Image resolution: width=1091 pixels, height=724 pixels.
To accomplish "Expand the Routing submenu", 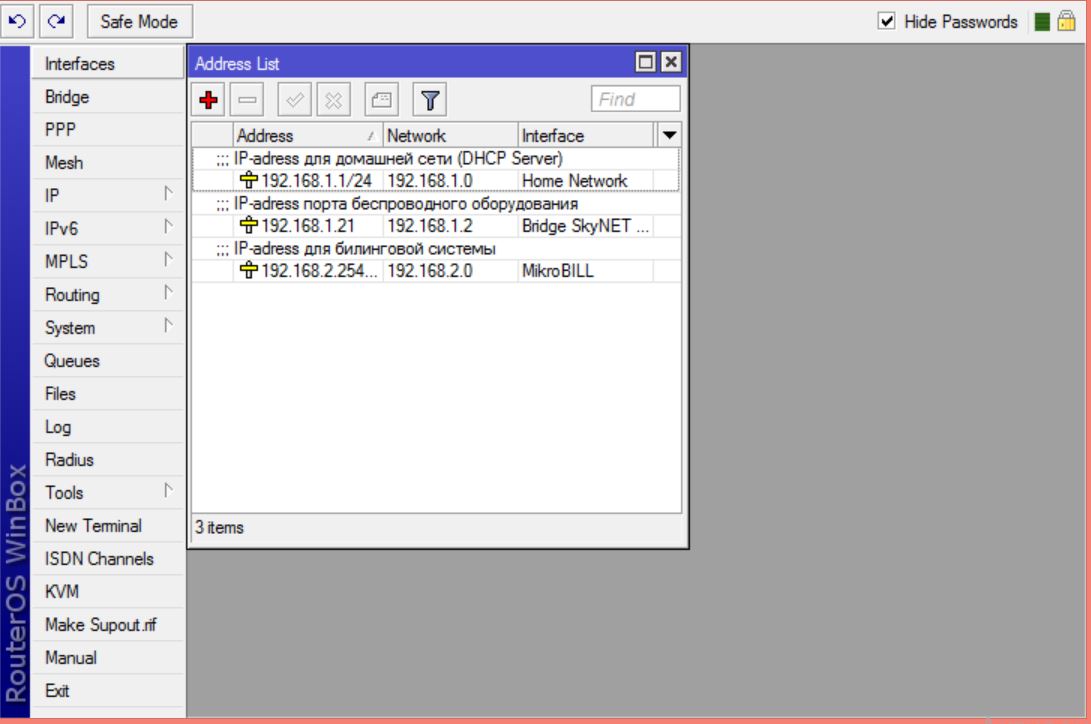I will point(108,295).
